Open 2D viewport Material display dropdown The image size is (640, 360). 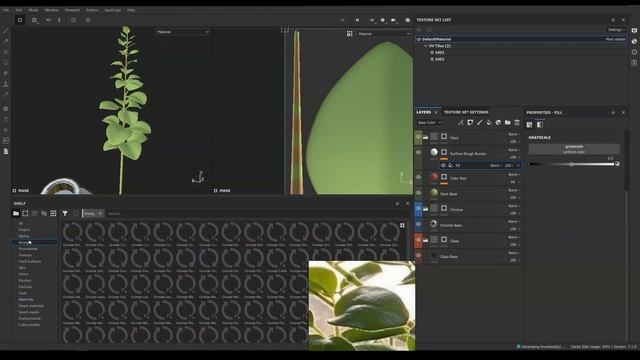pos(384,34)
